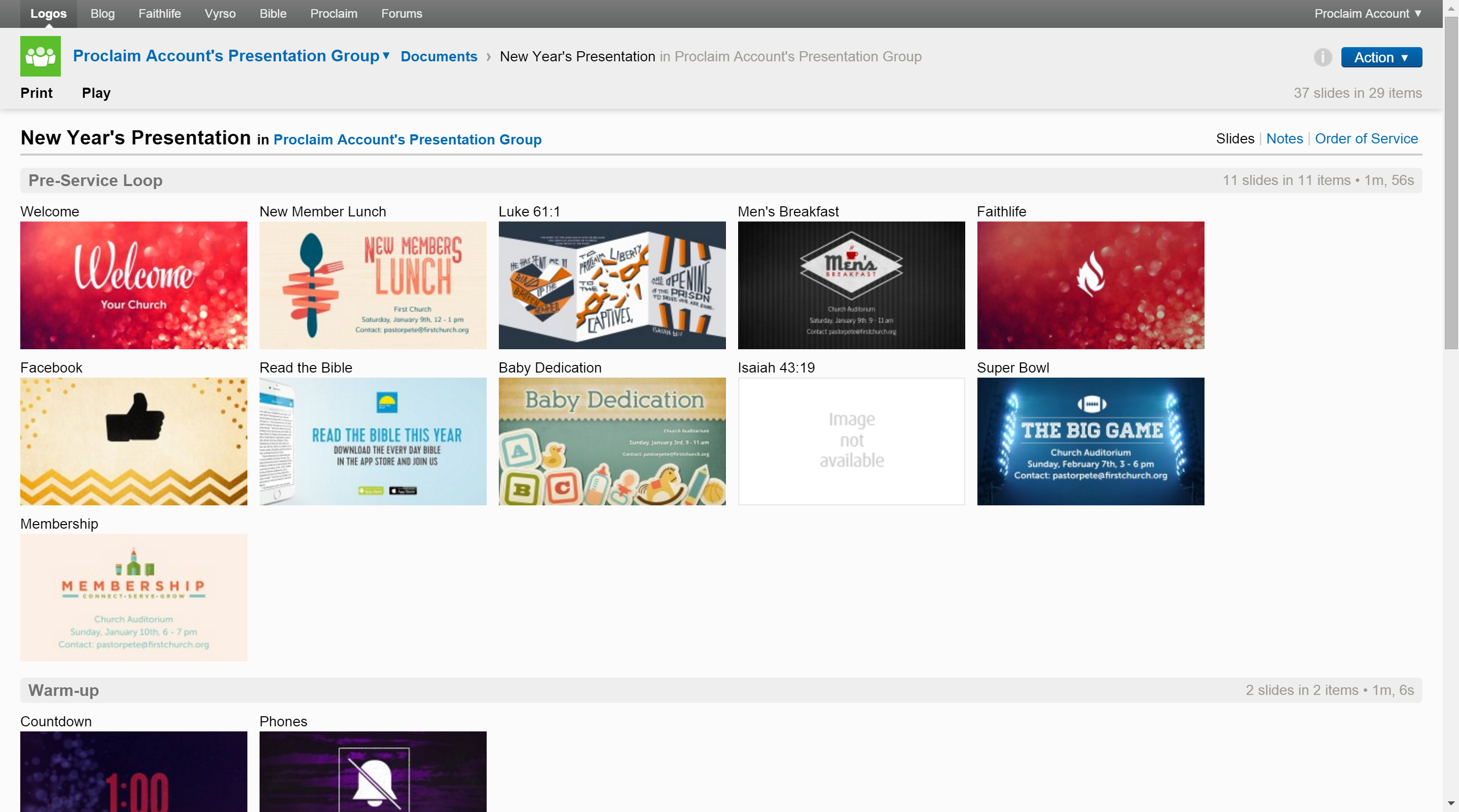Switch to Slides view

point(1235,139)
